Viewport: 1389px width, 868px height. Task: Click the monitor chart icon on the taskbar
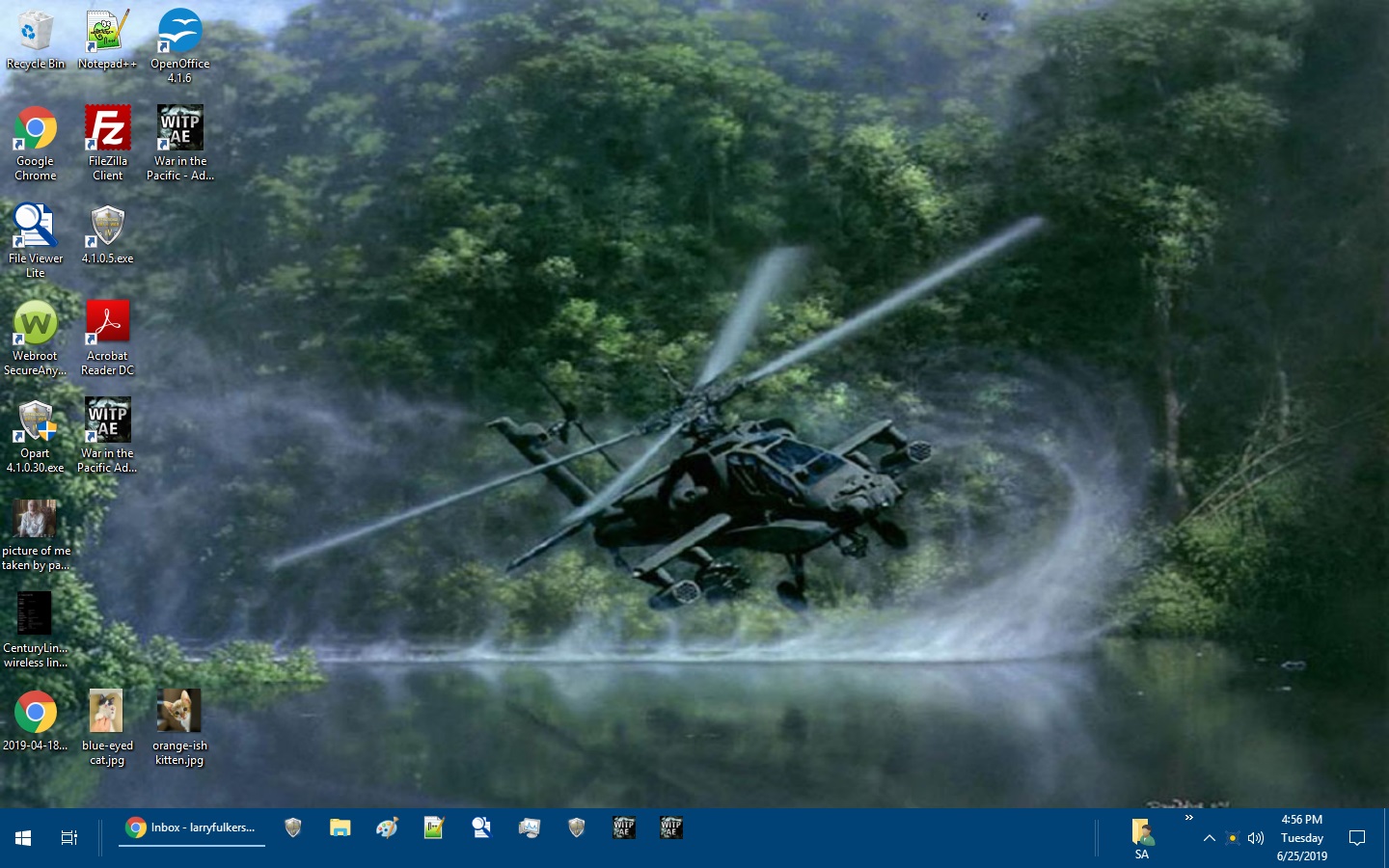pos(529,827)
